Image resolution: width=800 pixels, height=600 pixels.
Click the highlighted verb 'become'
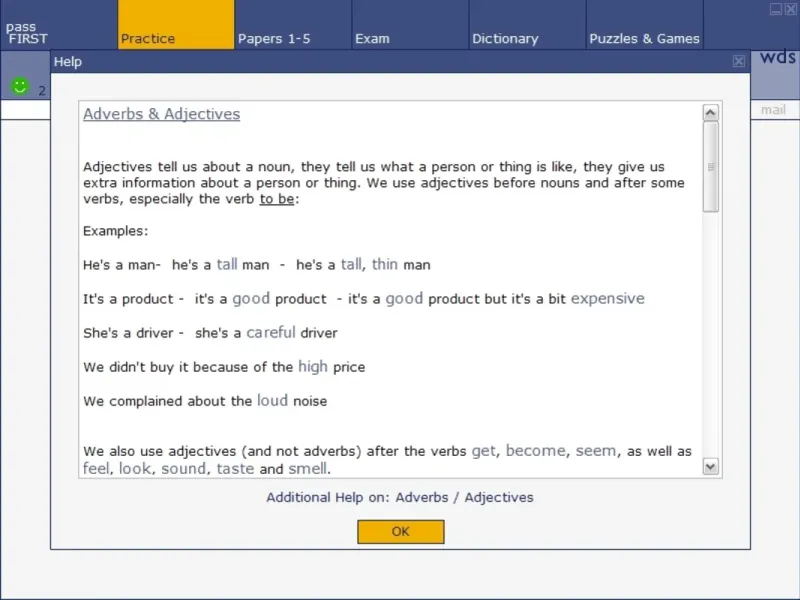point(536,451)
